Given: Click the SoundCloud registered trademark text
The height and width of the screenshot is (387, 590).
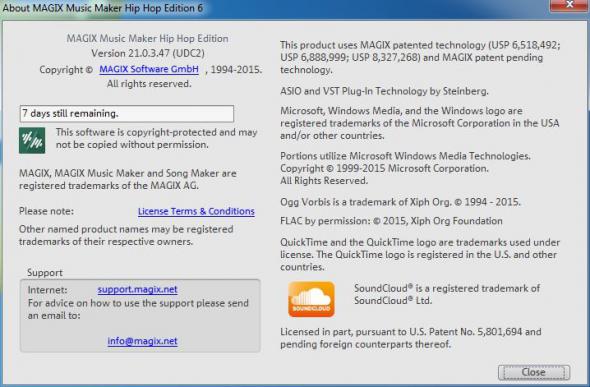Looking at the screenshot, I should [447, 294].
